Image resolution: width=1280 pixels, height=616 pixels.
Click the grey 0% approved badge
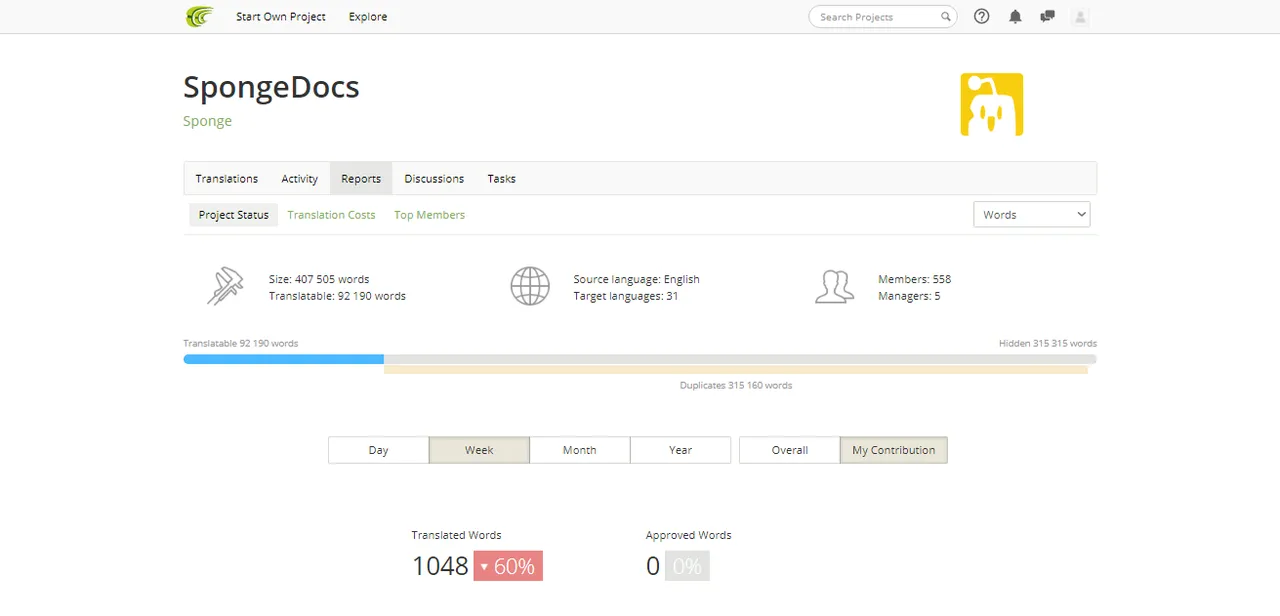pyautogui.click(x=687, y=566)
